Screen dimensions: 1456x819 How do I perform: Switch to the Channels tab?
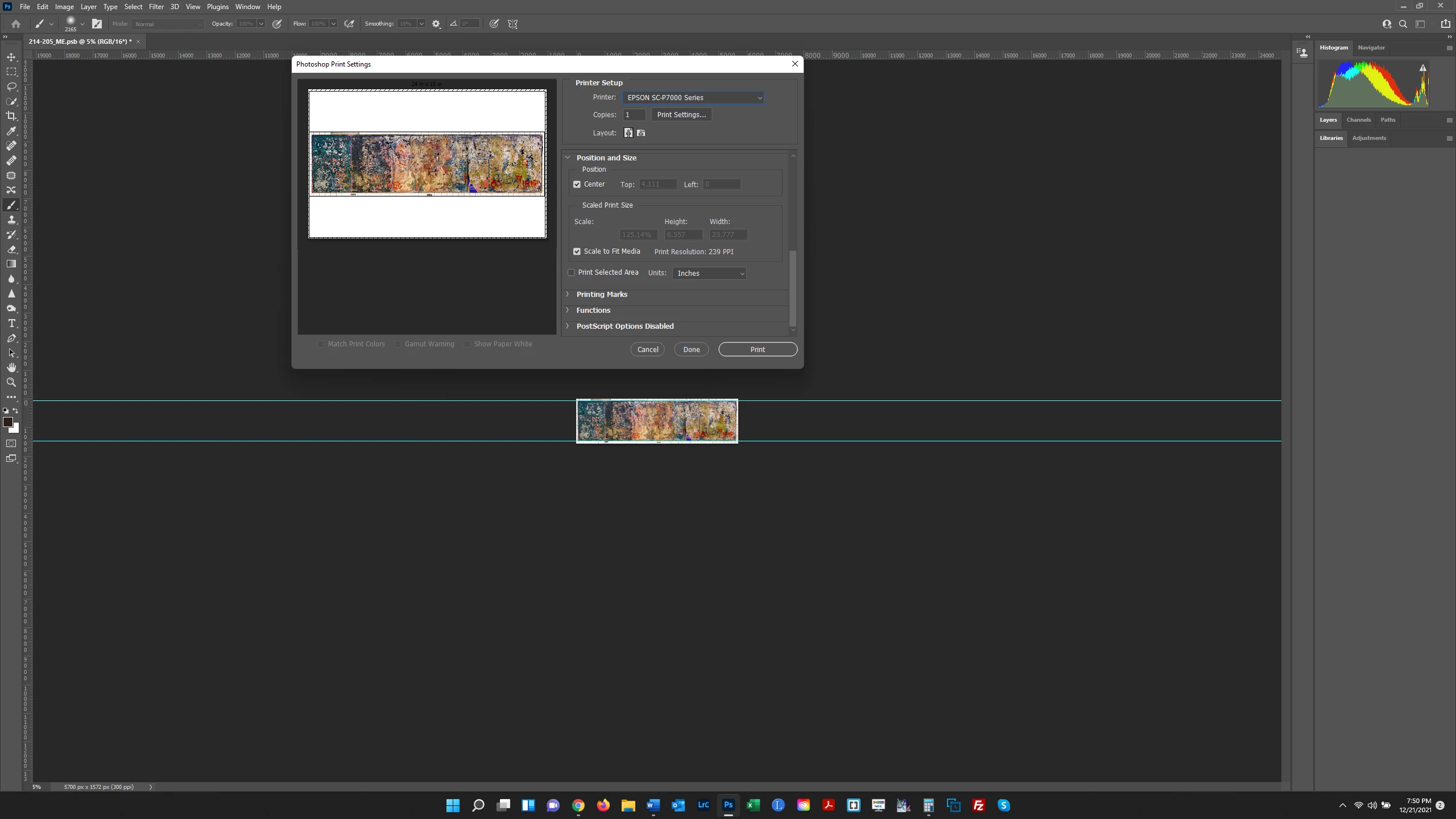pos(1358,120)
